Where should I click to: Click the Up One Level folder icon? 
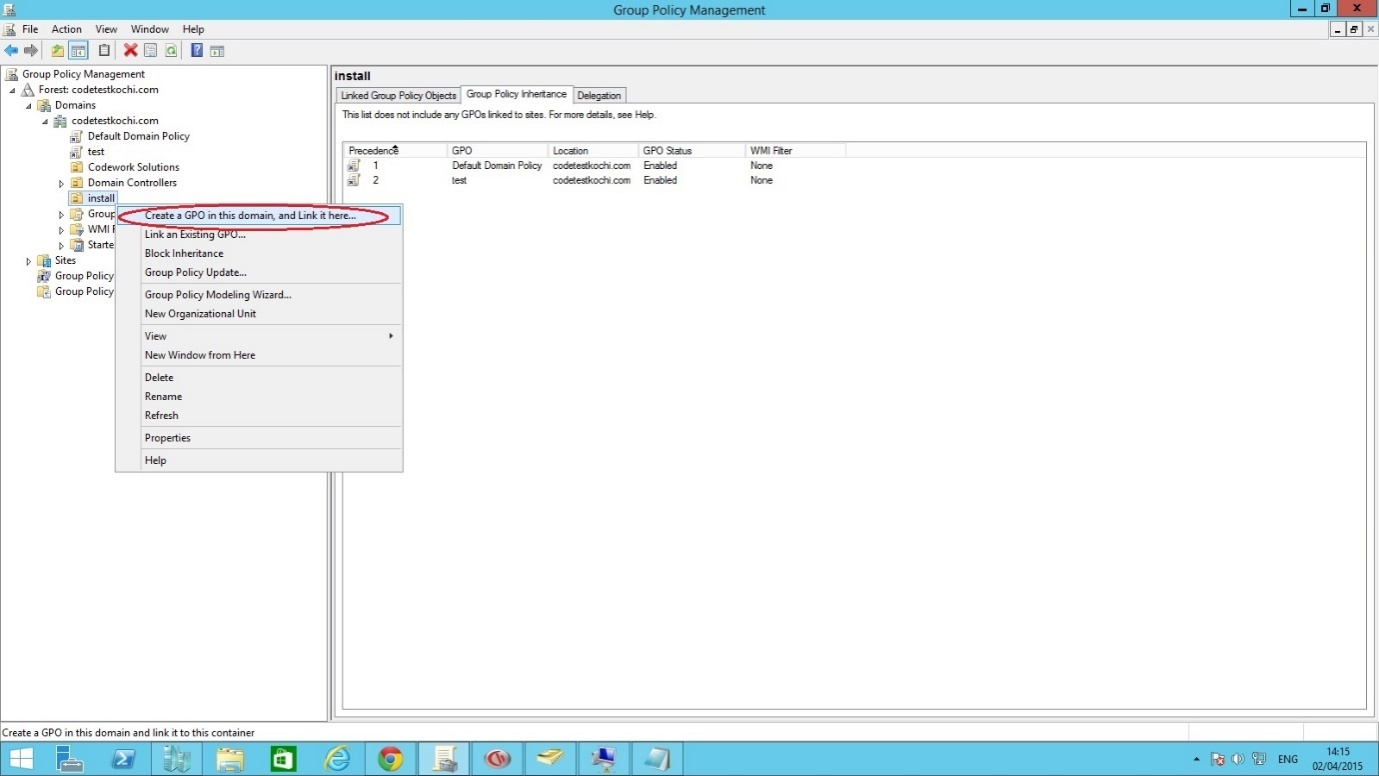58,50
